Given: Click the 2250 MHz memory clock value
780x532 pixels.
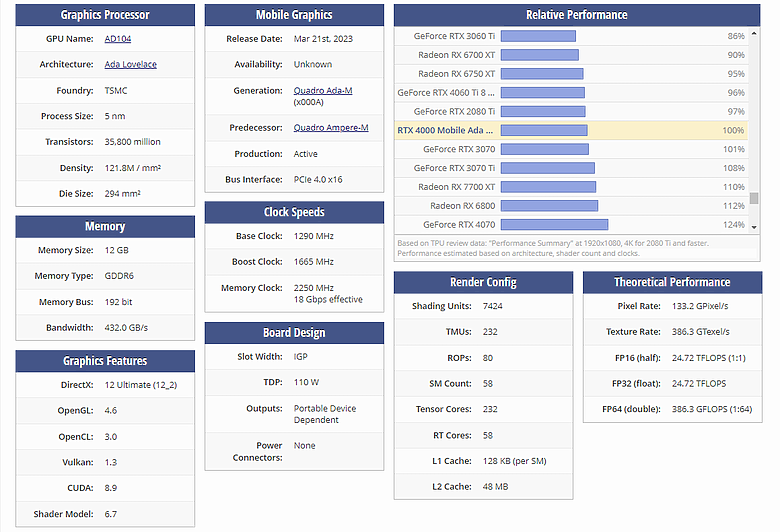Looking at the screenshot, I should click(x=313, y=288).
